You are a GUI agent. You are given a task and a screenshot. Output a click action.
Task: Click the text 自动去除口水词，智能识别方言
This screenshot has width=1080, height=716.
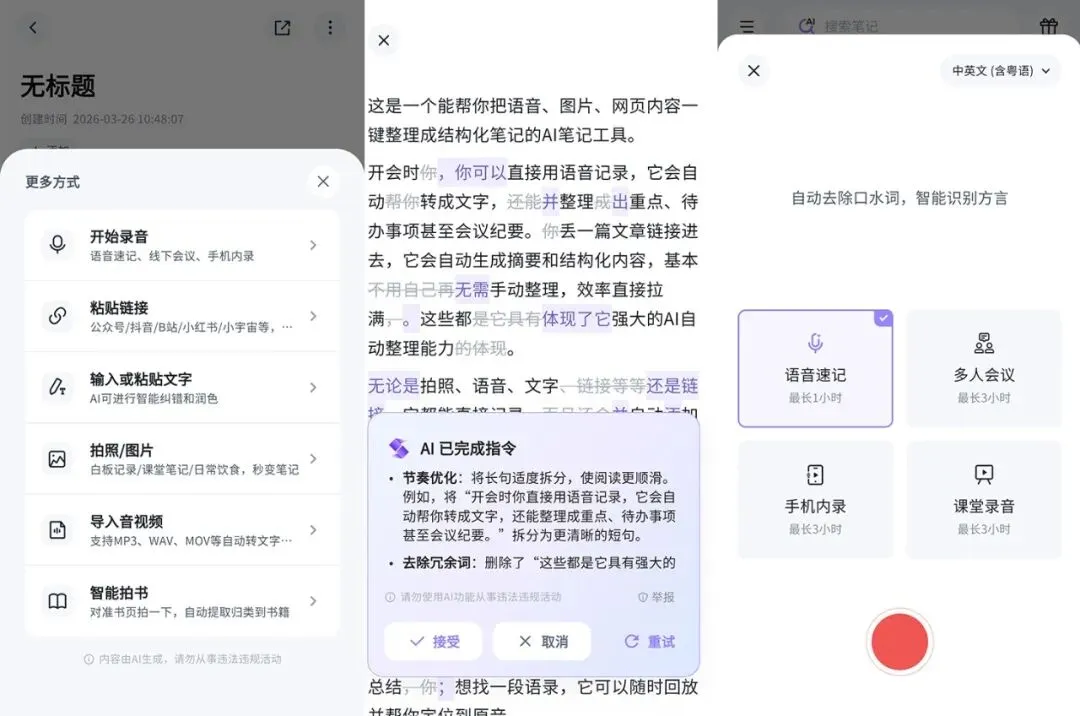900,198
